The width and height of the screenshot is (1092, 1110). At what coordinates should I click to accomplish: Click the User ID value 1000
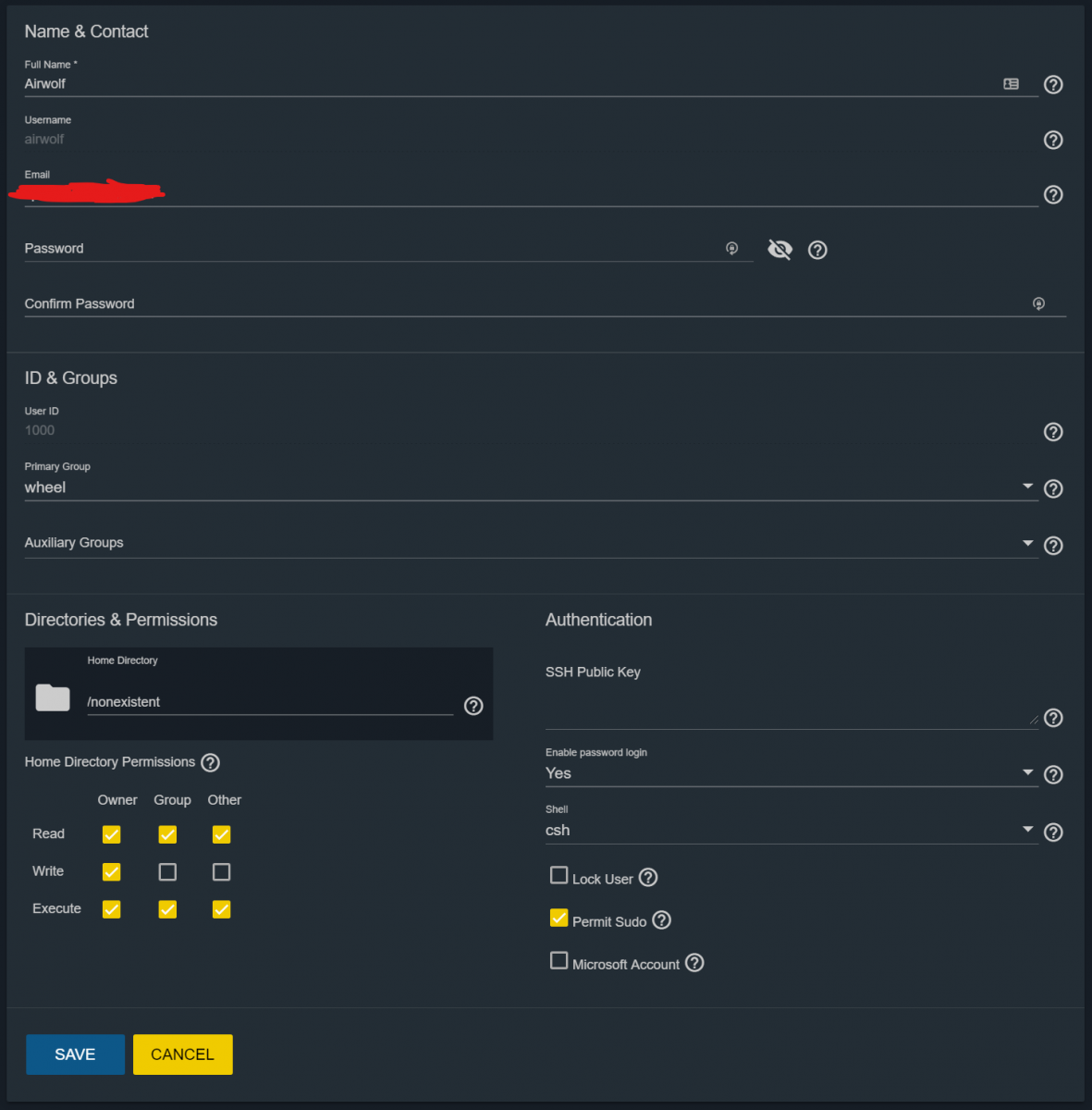click(x=40, y=430)
